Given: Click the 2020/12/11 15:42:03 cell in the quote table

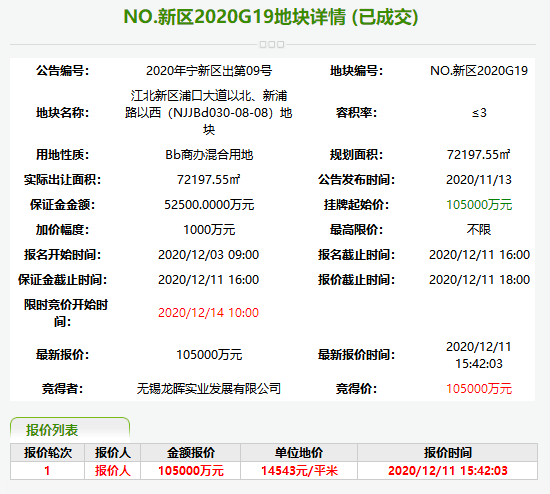Looking at the screenshot, I should tap(448, 471).
